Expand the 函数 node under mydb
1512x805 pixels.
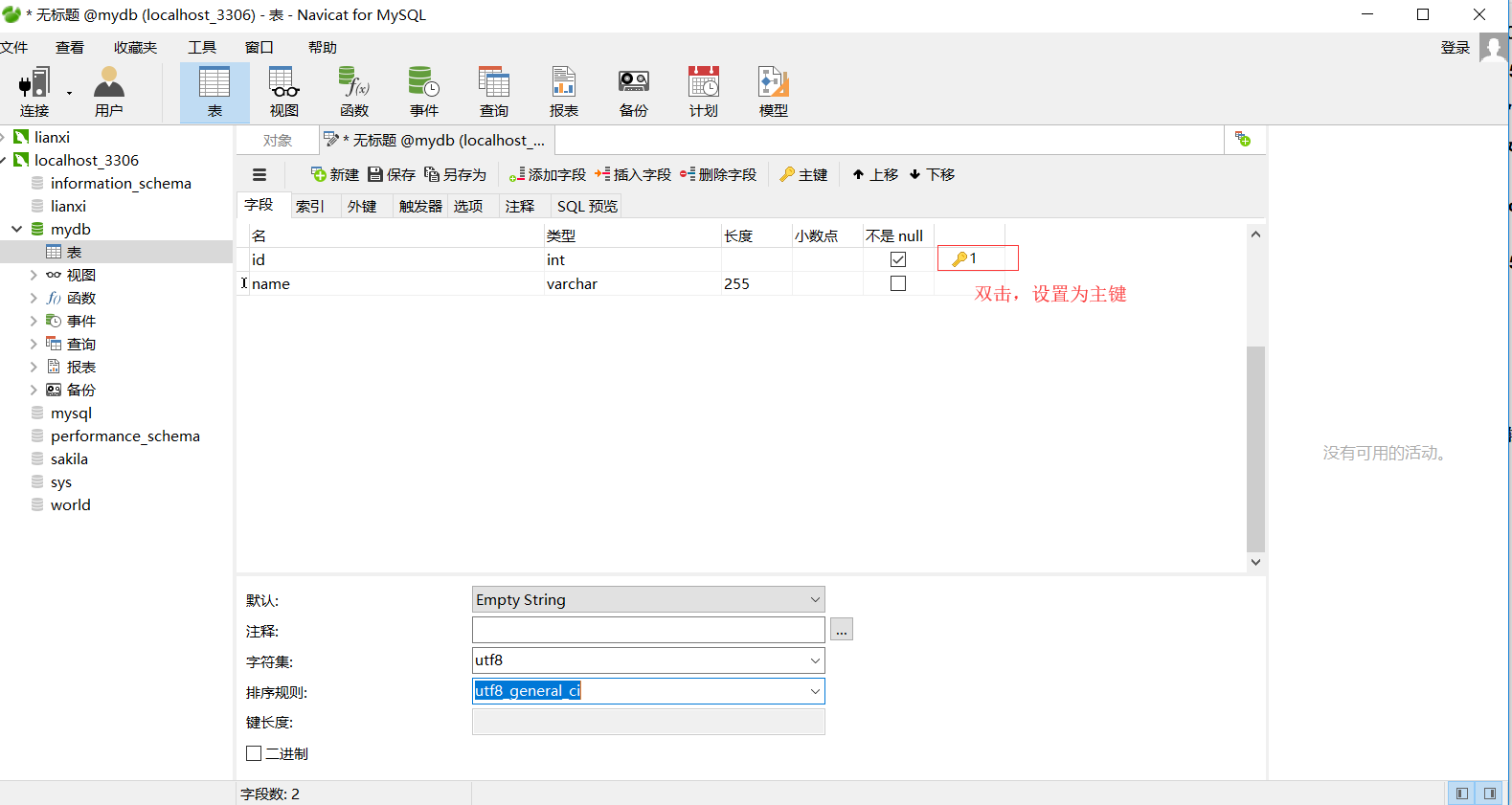34,298
